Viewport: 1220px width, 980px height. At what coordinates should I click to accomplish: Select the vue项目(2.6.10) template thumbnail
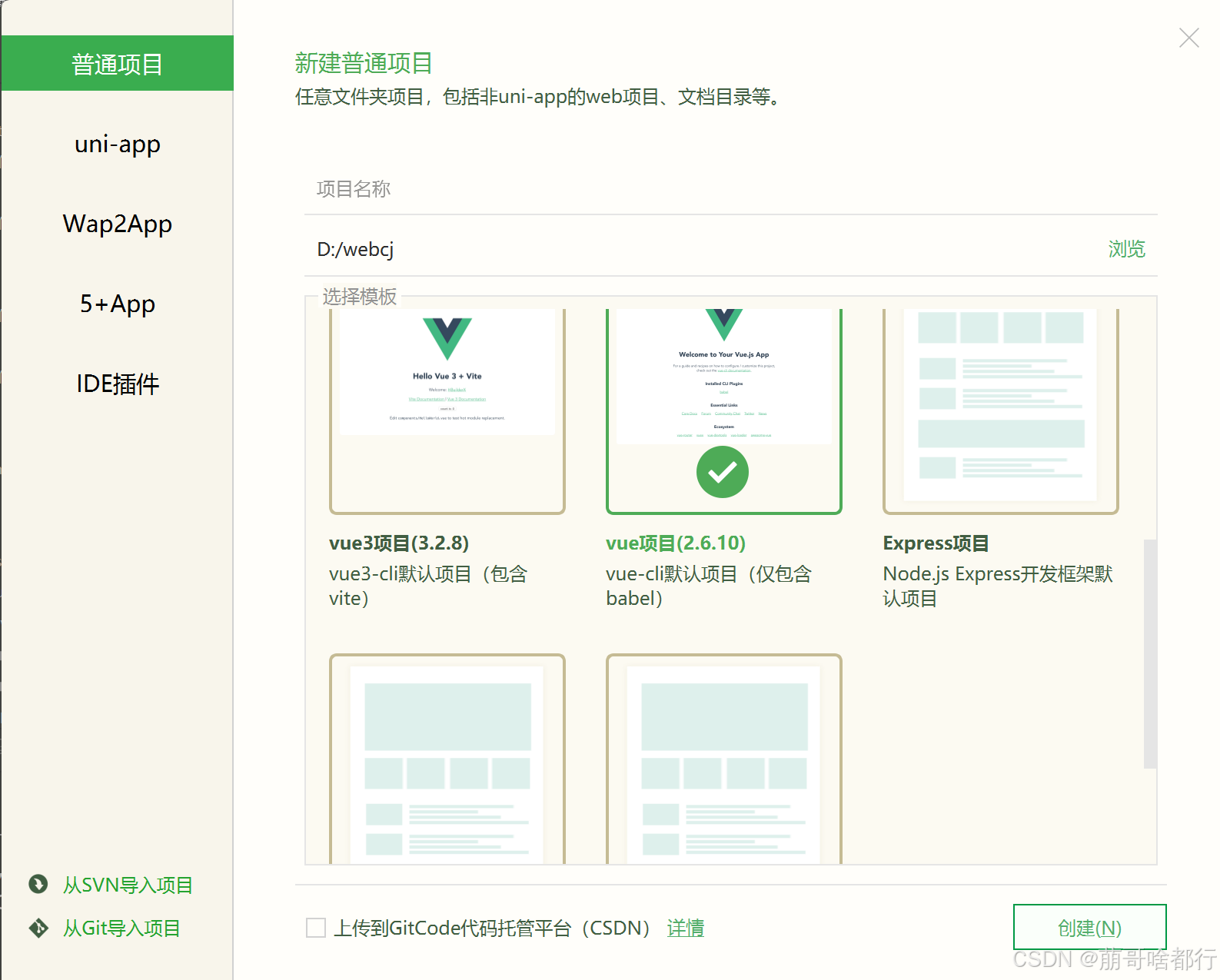[724, 411]
